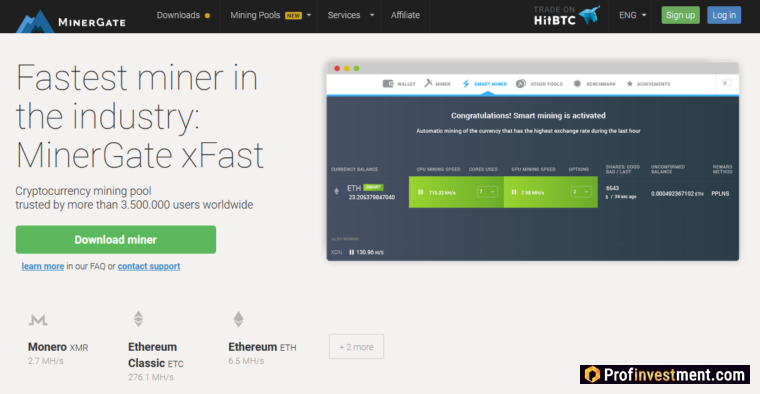Click the Ethereum ETH diamond icon
Image resolution: width=760 pixels, height=394 pixels.
(x=238, y=319)
